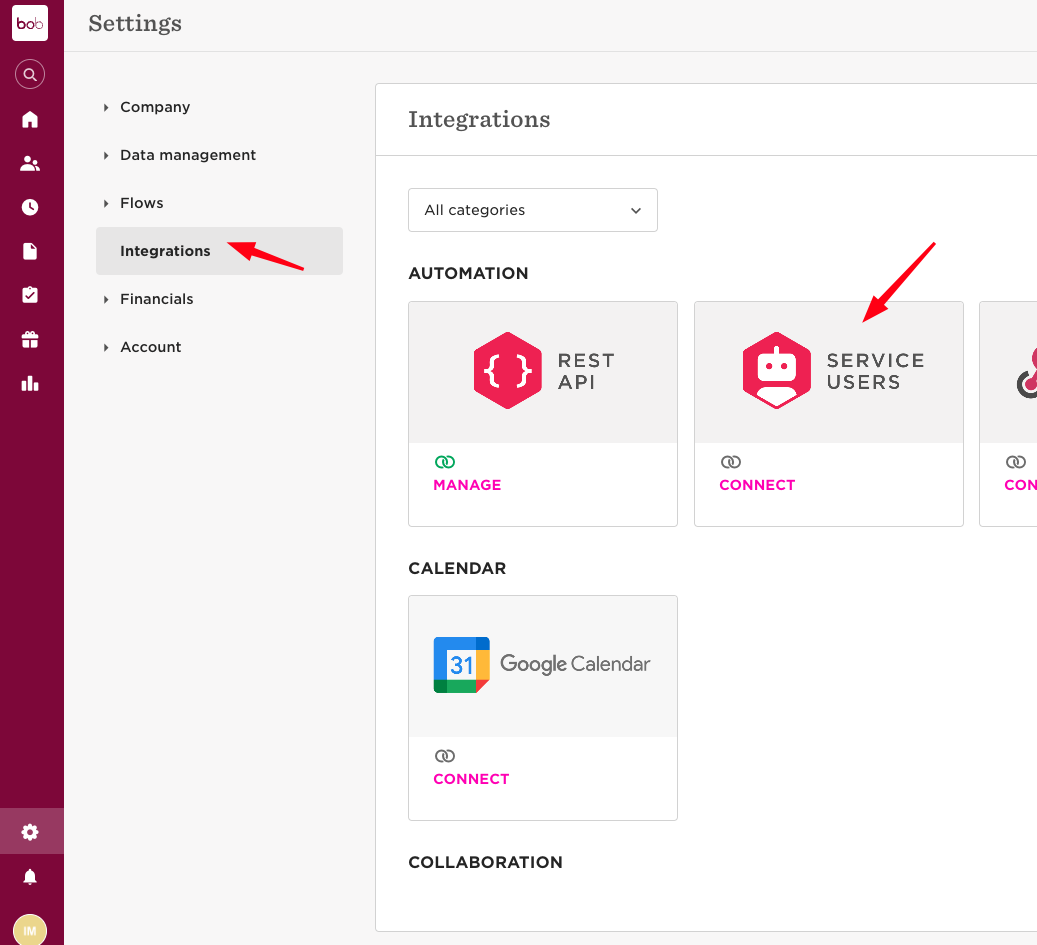Click MANAGE on REST API card
The height and width of the screenshot is (945, 1037).
point(467,485)
